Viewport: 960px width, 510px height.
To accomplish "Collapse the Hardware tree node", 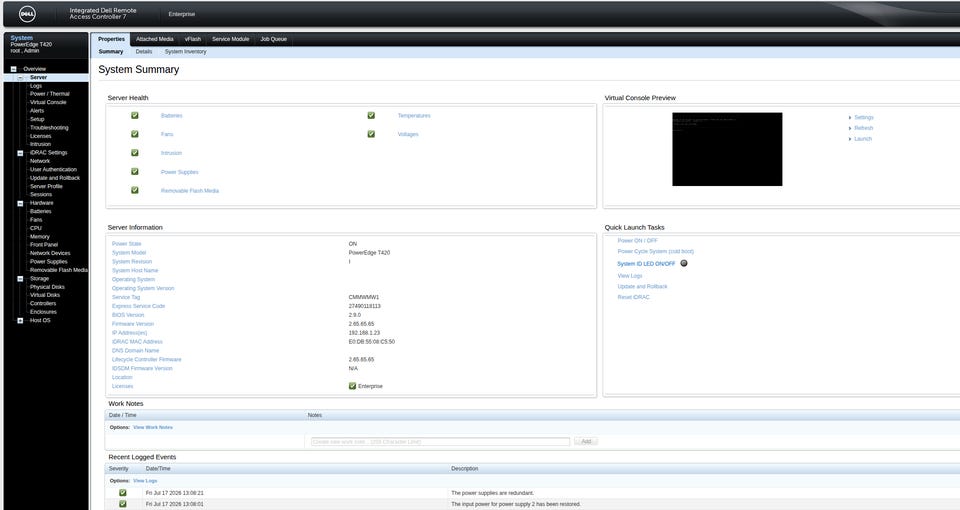I will [20, 203].
